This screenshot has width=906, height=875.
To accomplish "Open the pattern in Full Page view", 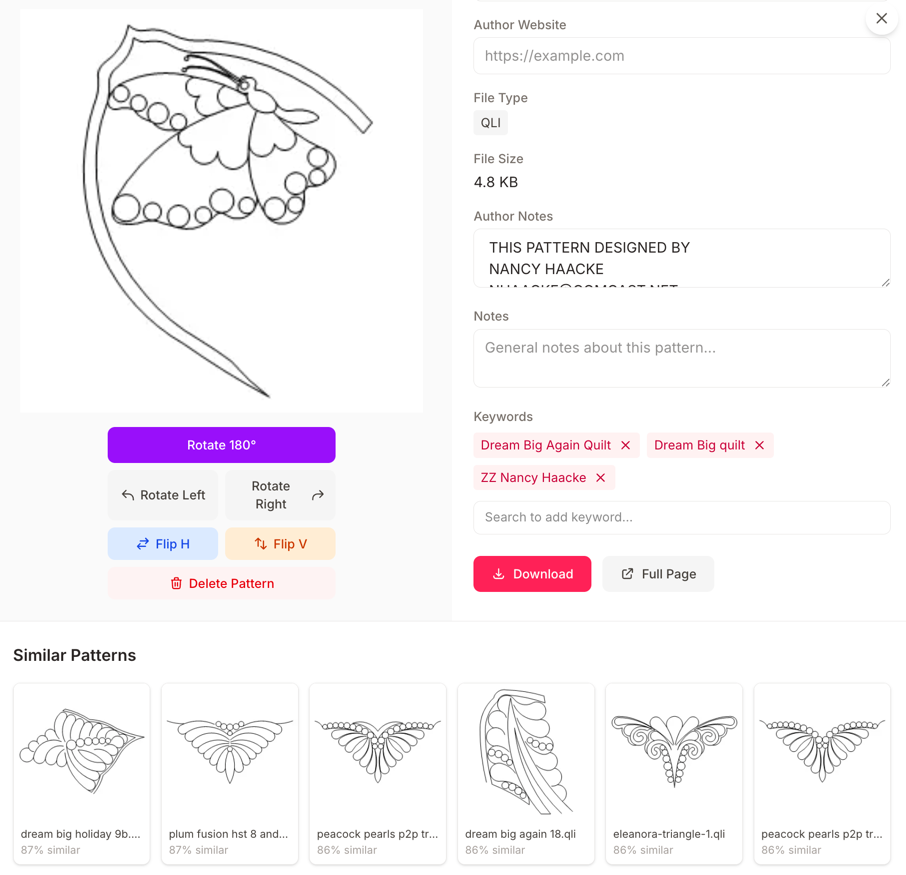I will pyautogui.click(x=658, y=573).
